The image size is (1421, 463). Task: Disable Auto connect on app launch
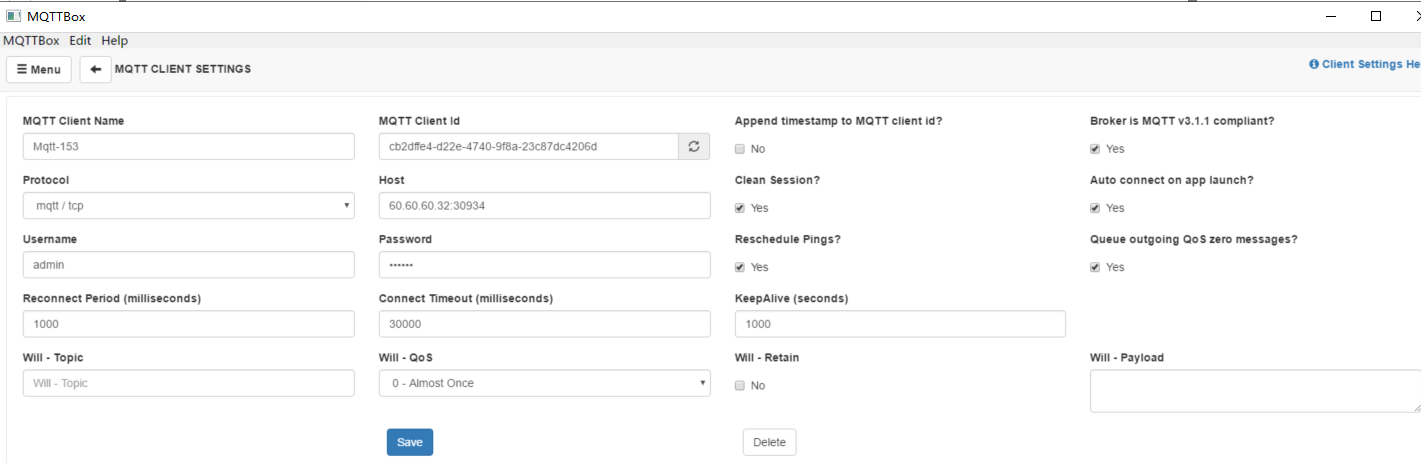[x=1095, y=208]
